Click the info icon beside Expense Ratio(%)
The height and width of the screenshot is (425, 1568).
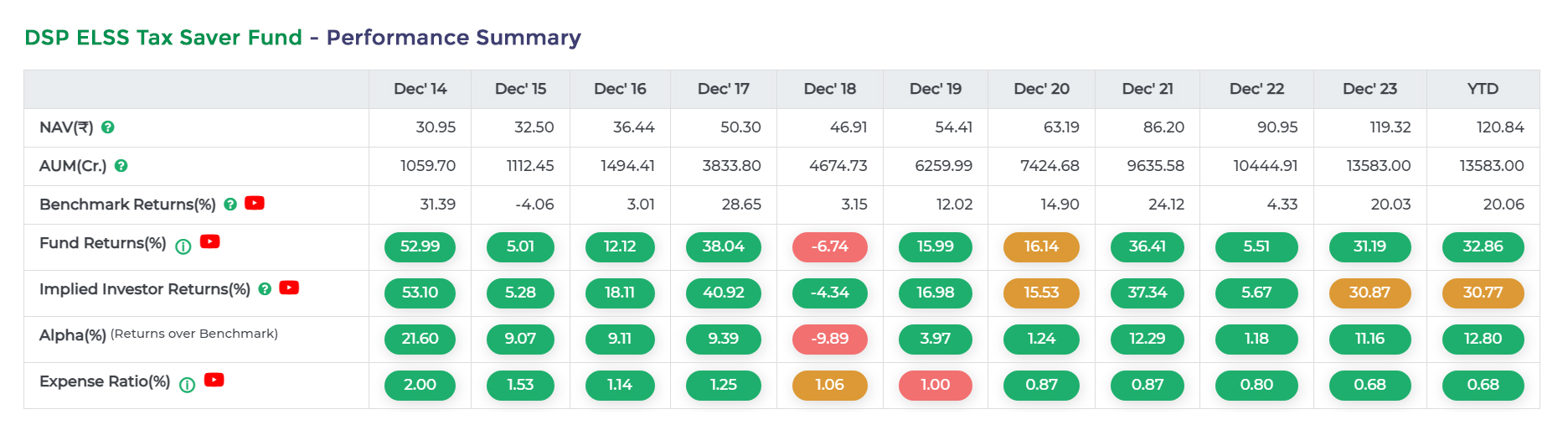pos(188,384)
